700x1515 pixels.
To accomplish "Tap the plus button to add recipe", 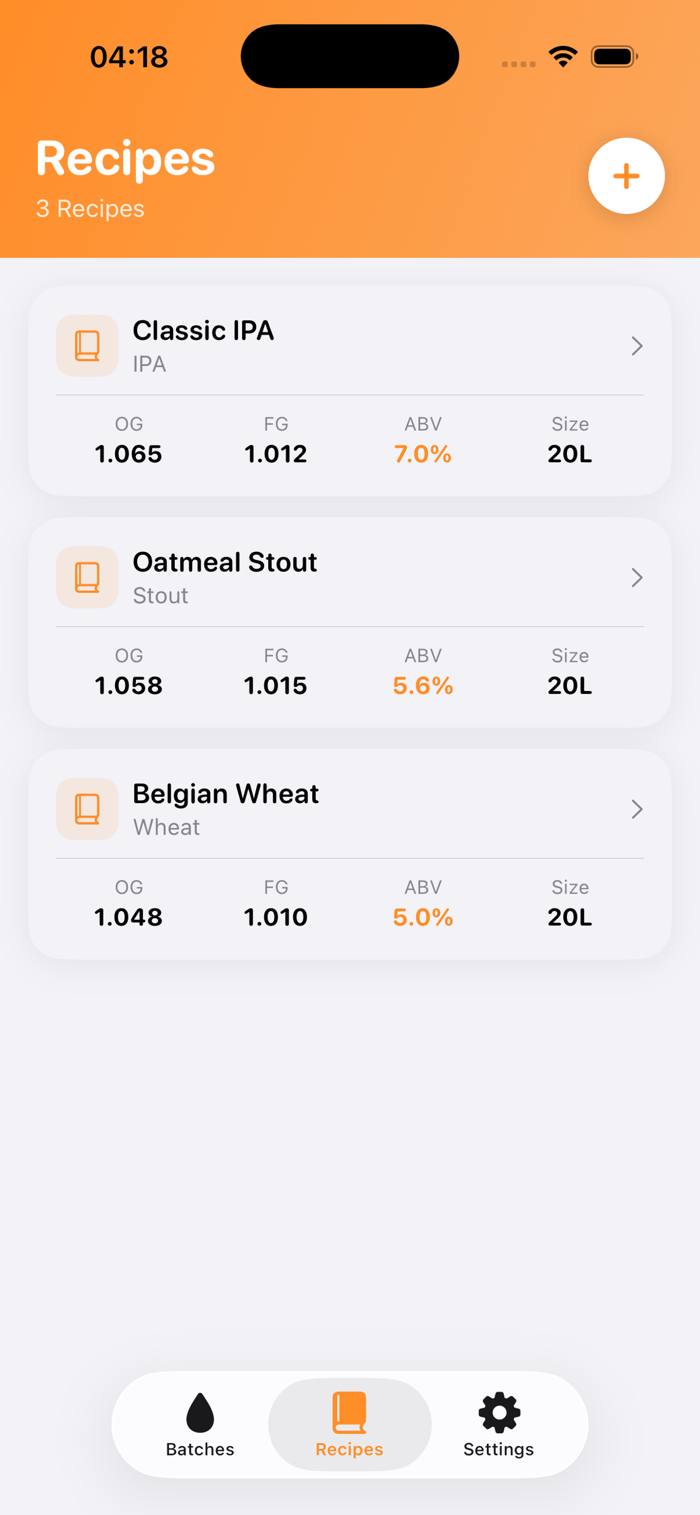I will (626, 176).
